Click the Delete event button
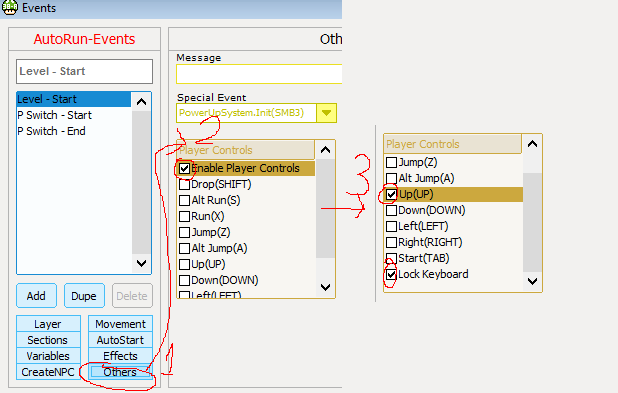This screenshot has height=393, width=618. coord(132,296)
